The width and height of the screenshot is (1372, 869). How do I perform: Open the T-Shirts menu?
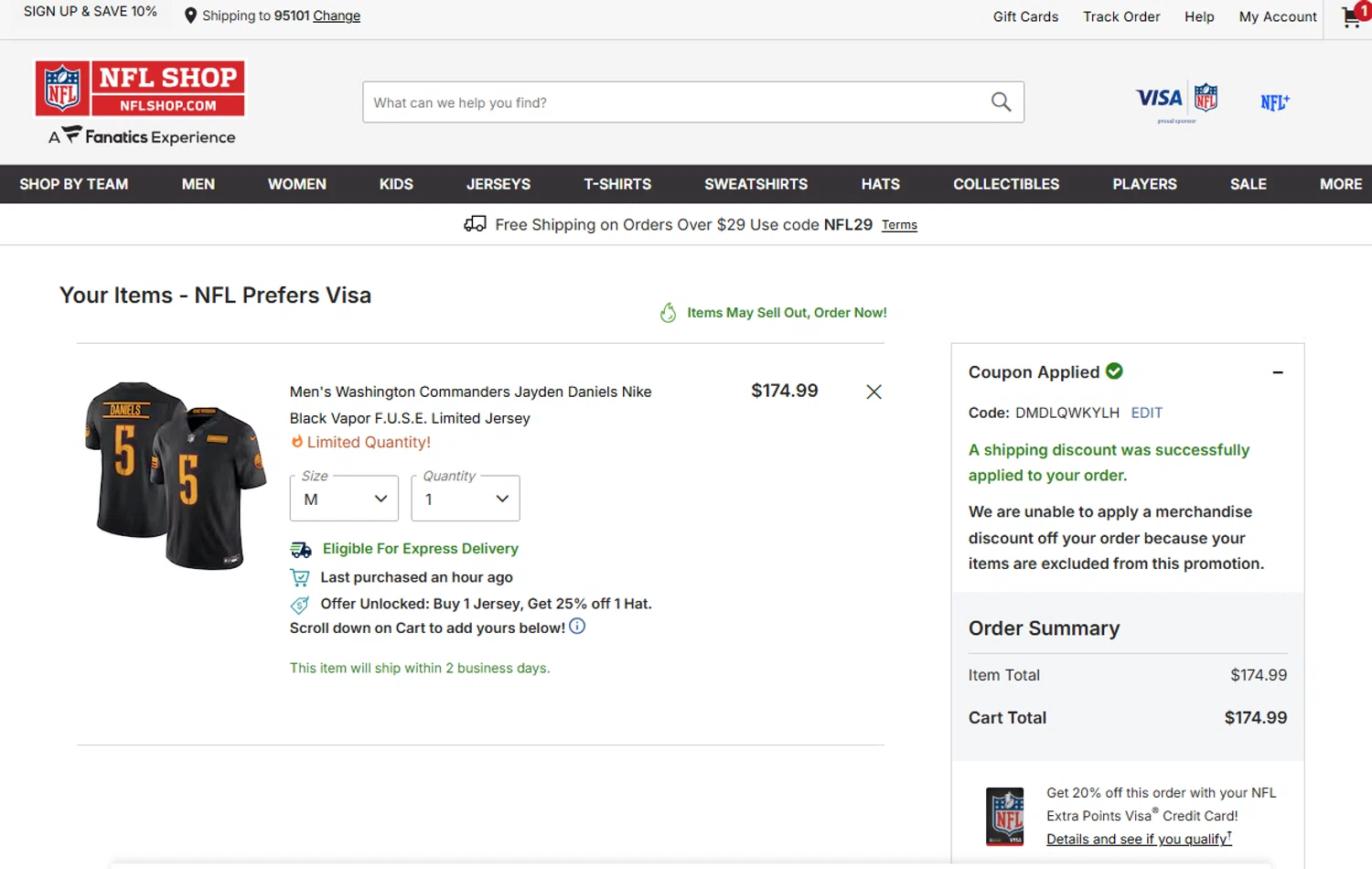617,184
